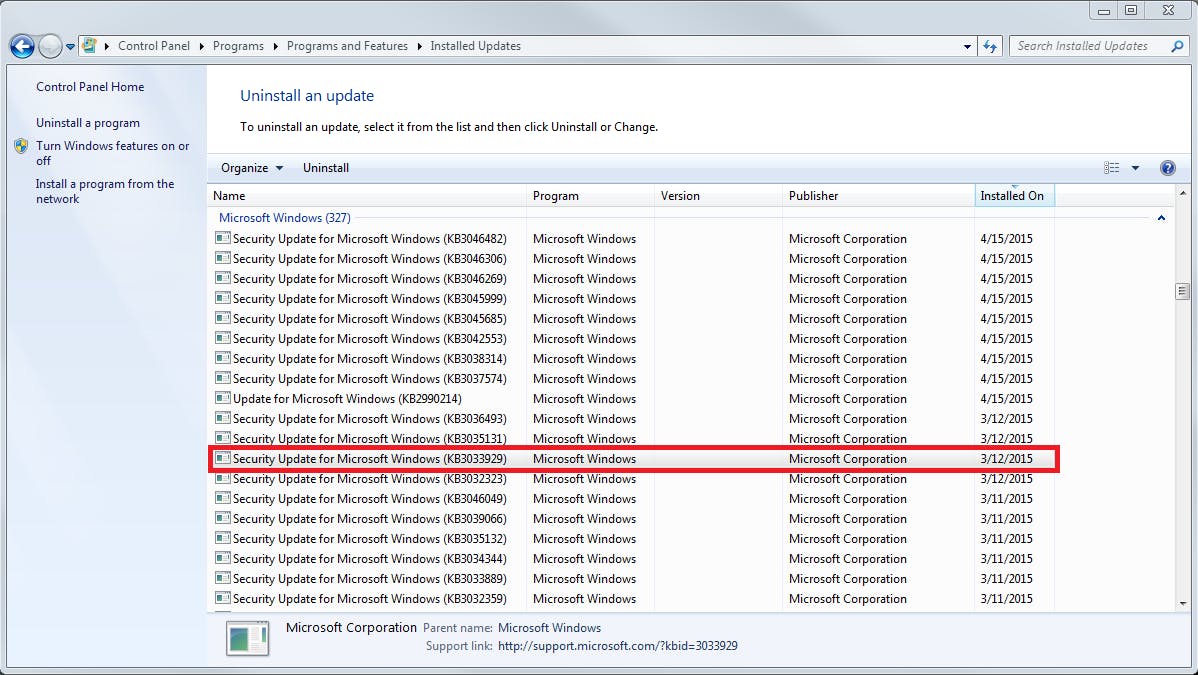1198x675 pixels.
Task: Select Security Update KB3033889
Action: tap(369, 579)
